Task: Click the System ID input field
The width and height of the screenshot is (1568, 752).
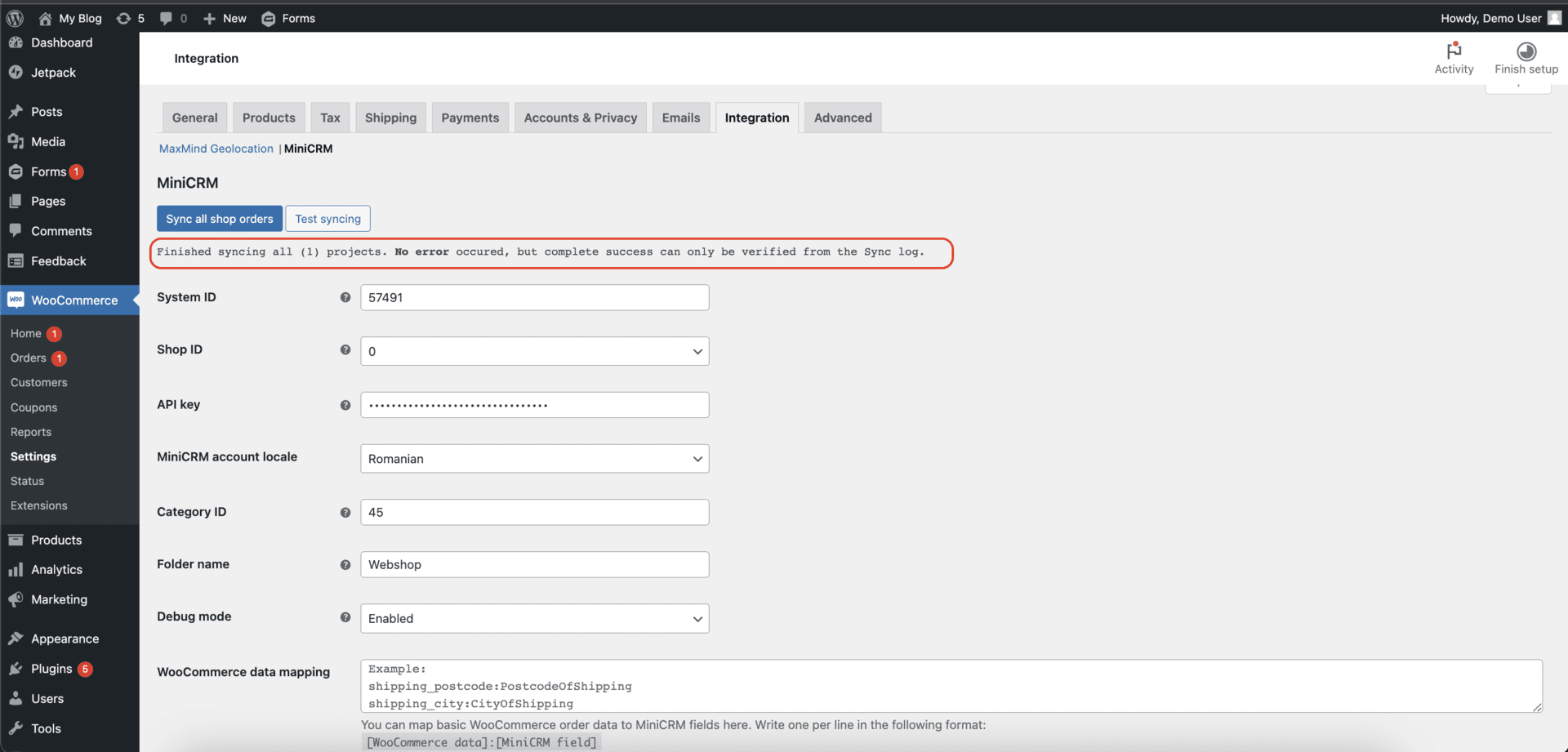Action: pyautogui.click(x=535, y=297)
